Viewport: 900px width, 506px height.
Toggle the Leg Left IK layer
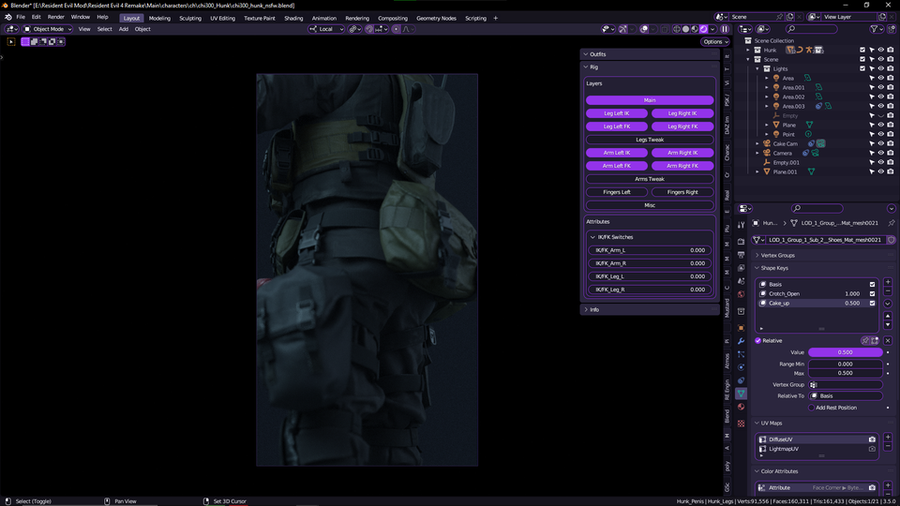[616, 113]
